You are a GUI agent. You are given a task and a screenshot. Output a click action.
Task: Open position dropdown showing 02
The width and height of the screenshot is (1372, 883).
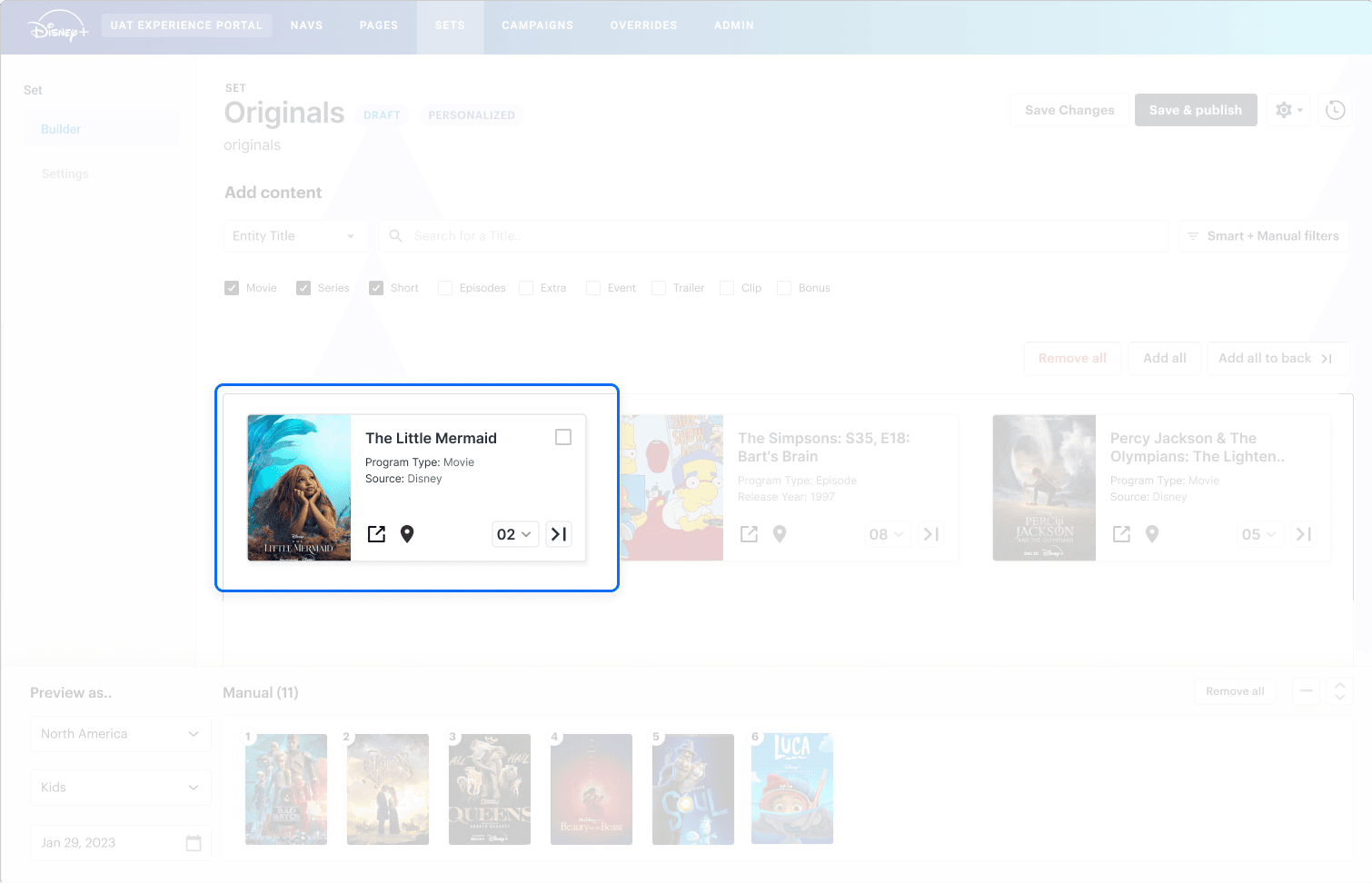514,534
